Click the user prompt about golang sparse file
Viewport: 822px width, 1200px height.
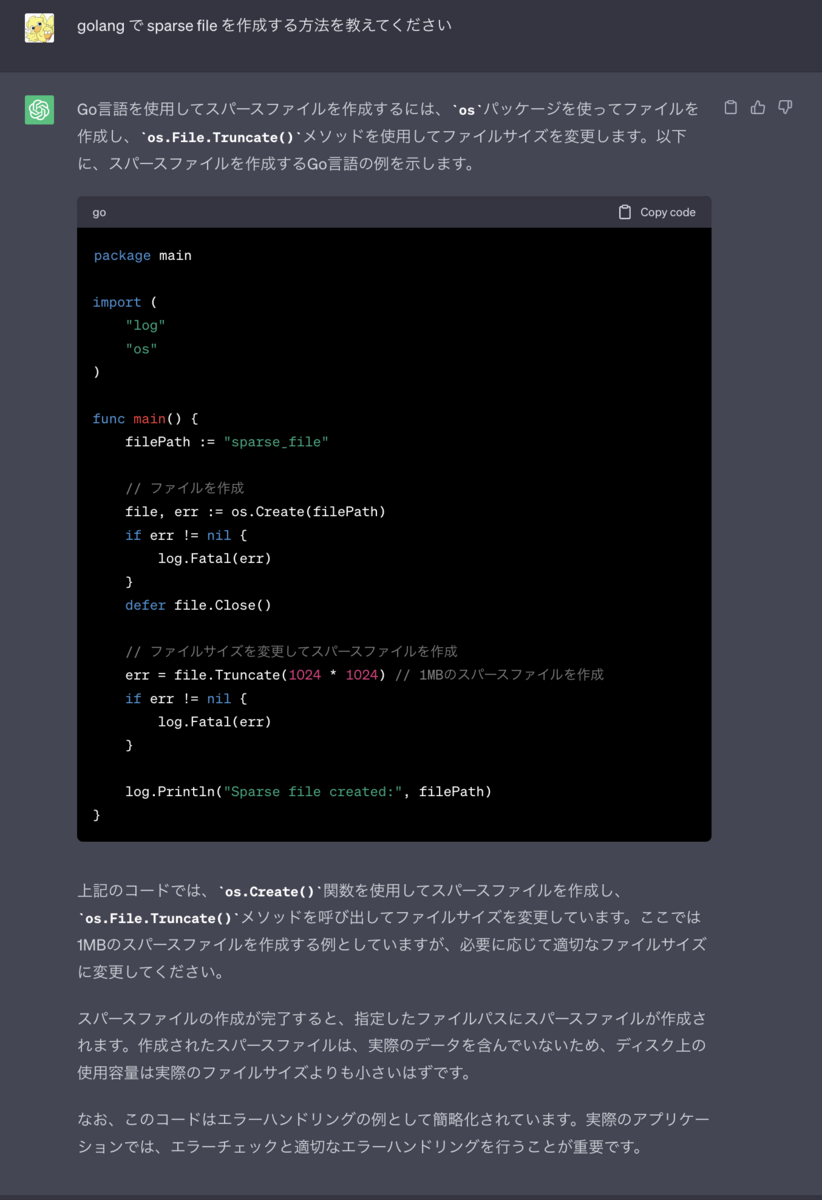coord(264,25)
